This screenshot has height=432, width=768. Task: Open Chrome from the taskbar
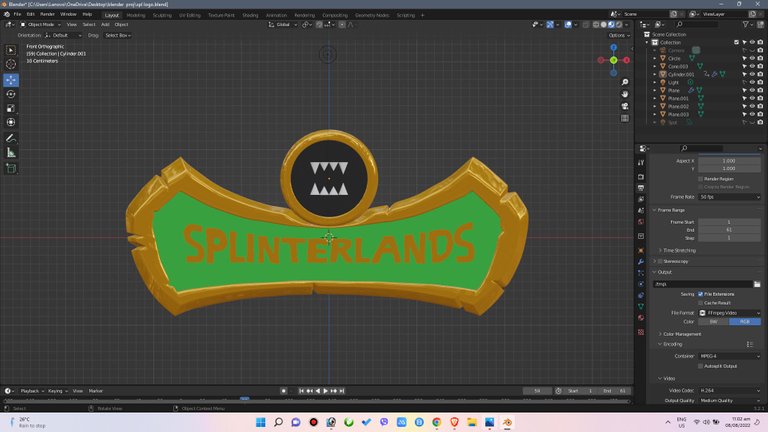[x=436, y=422]
